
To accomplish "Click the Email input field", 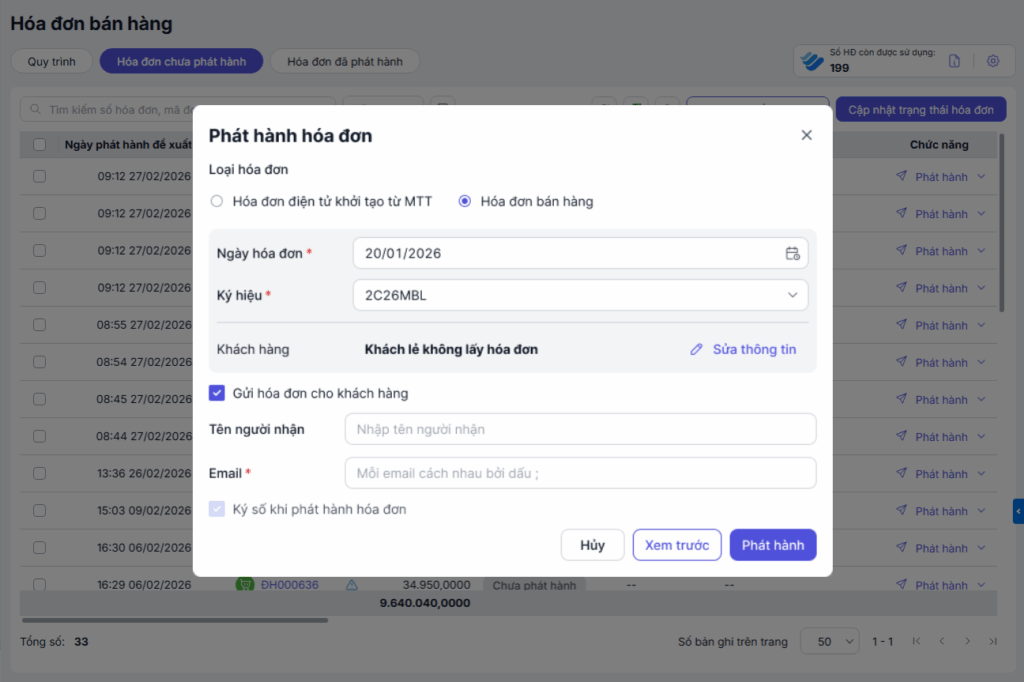I will 580,473.
